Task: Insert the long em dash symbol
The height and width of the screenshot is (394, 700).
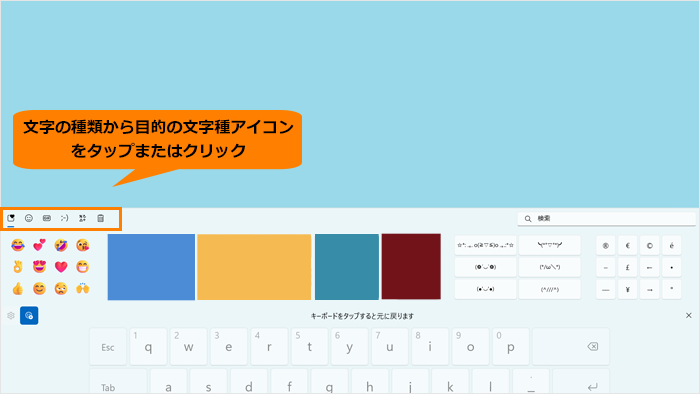Action: (605, 290)
